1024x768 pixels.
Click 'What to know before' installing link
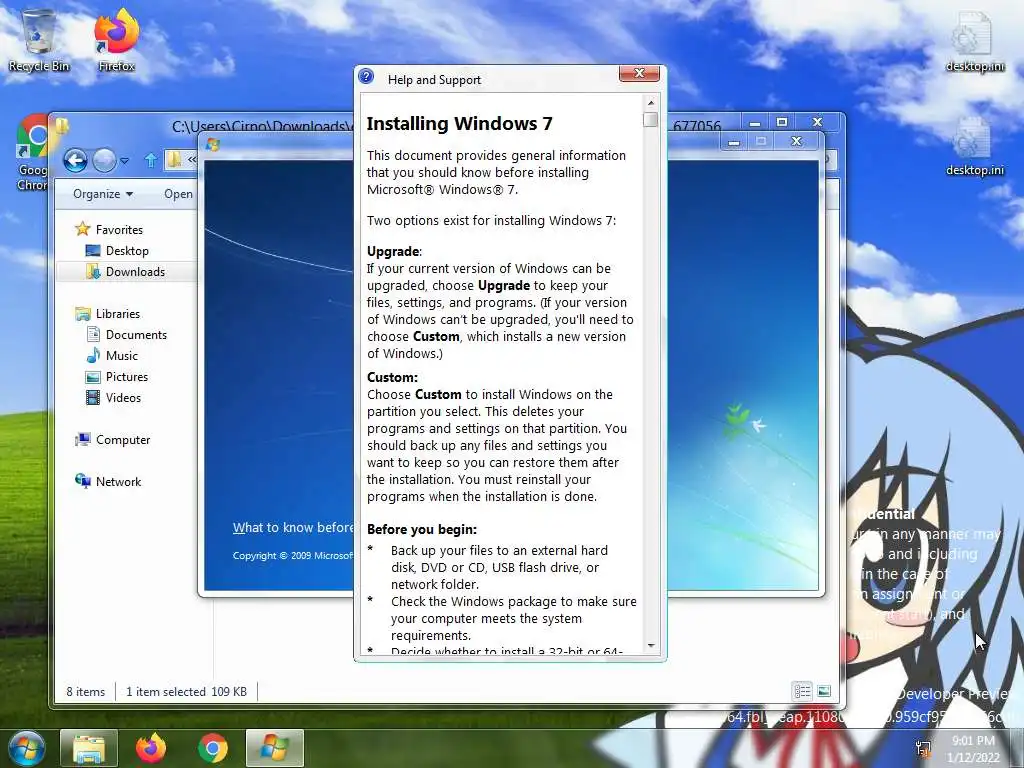tap(293, 528)
